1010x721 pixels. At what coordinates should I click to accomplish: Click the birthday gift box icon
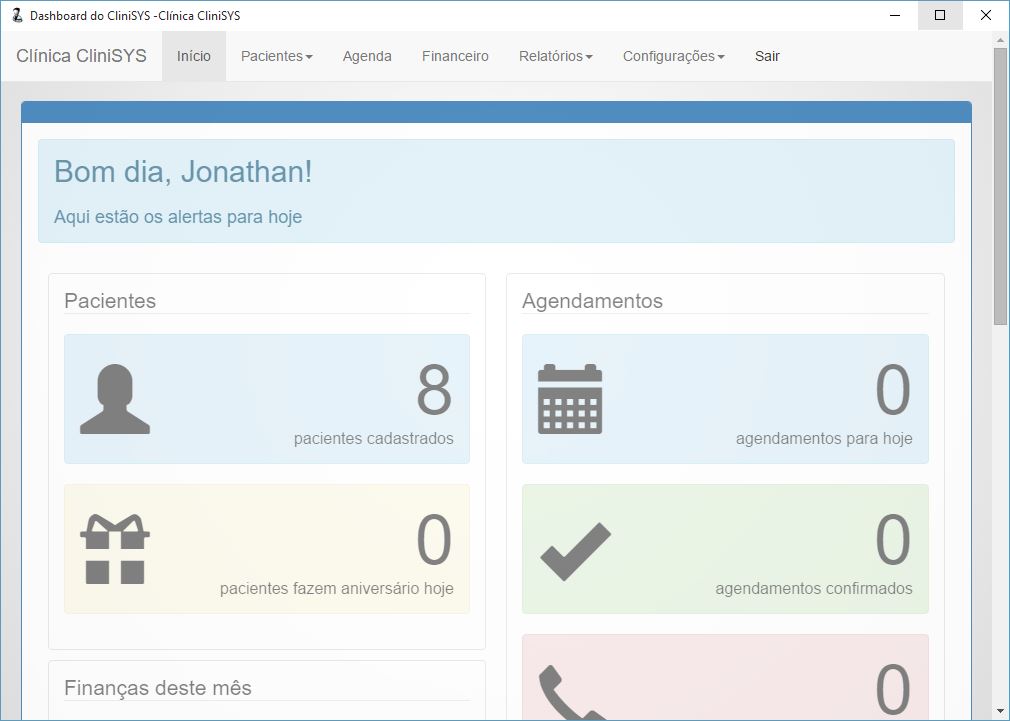(x=115, y=549)
